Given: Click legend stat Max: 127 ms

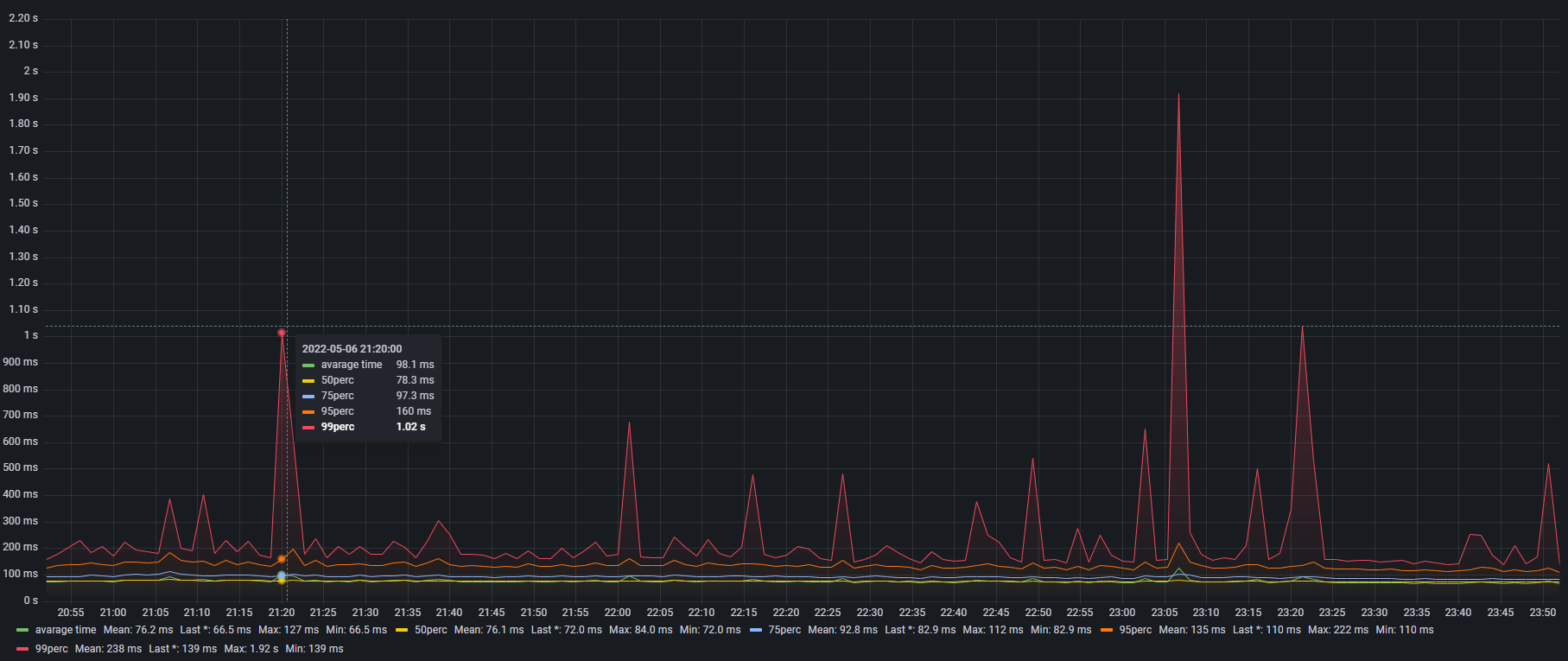Looking at the screenshot, I should 289,630.
